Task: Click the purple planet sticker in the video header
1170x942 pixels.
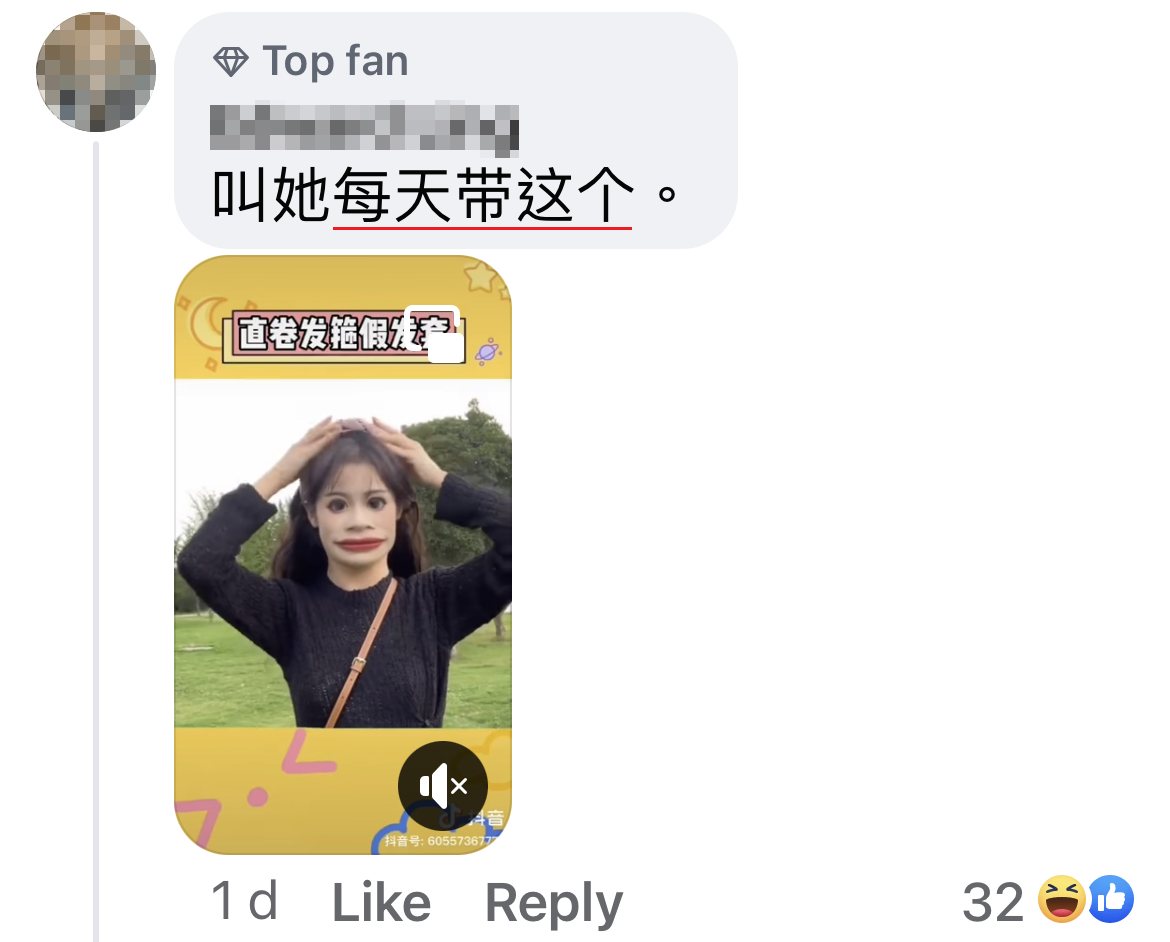Action: tap(488, 352)
